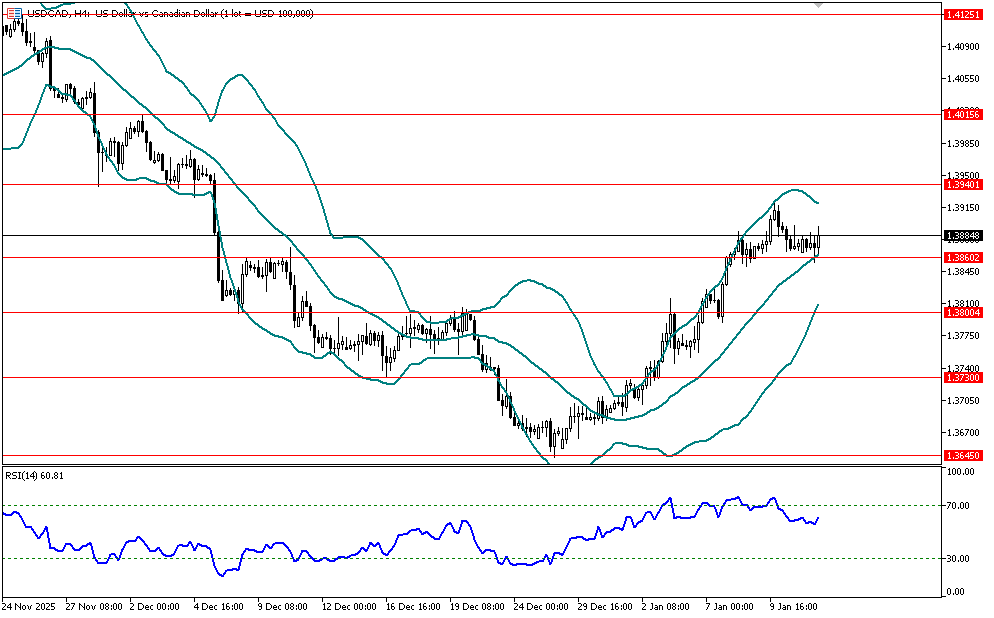Click the current price label 1.38848
The image size is (994, 618).
[x=963, y=236]
